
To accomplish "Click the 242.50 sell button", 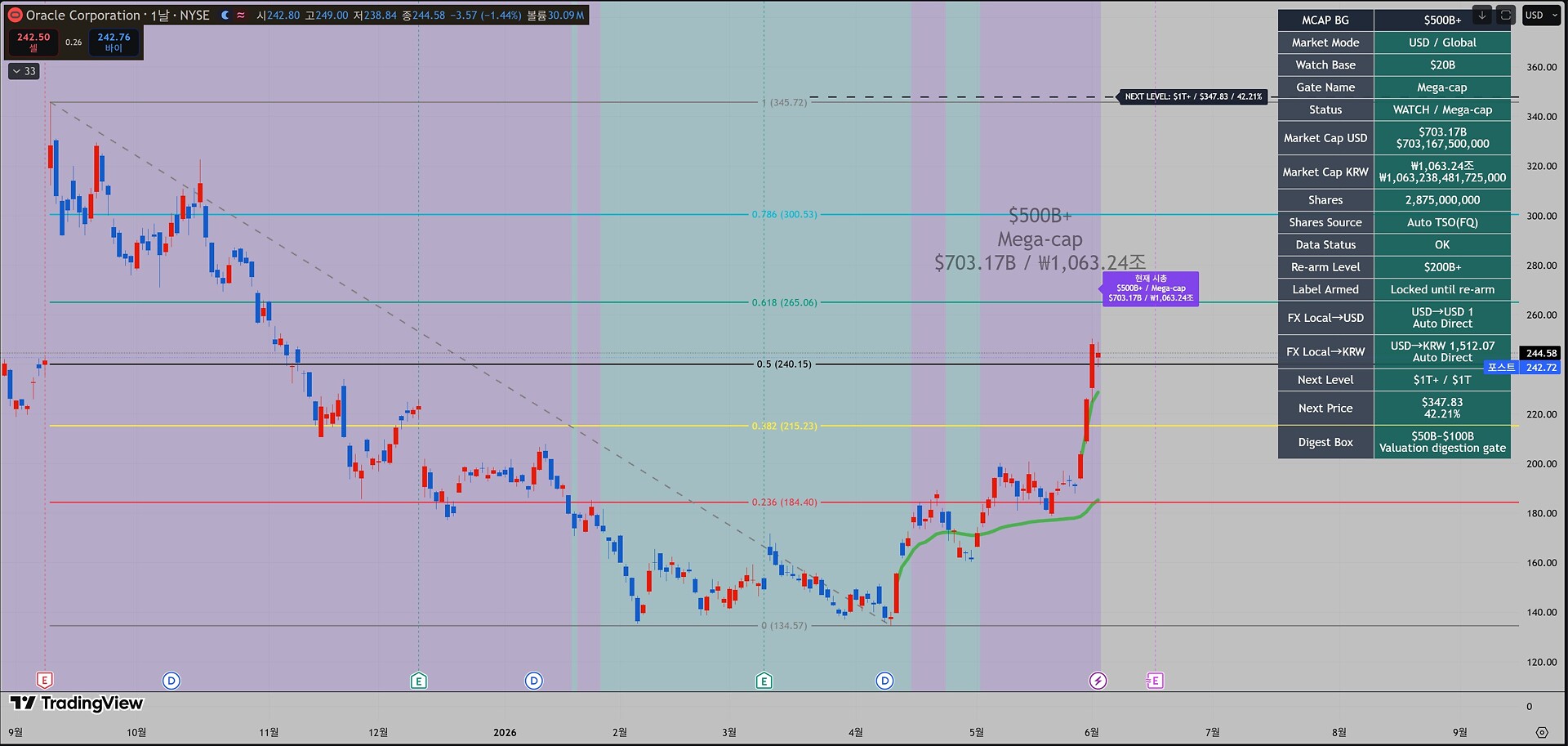I will 33,42.
